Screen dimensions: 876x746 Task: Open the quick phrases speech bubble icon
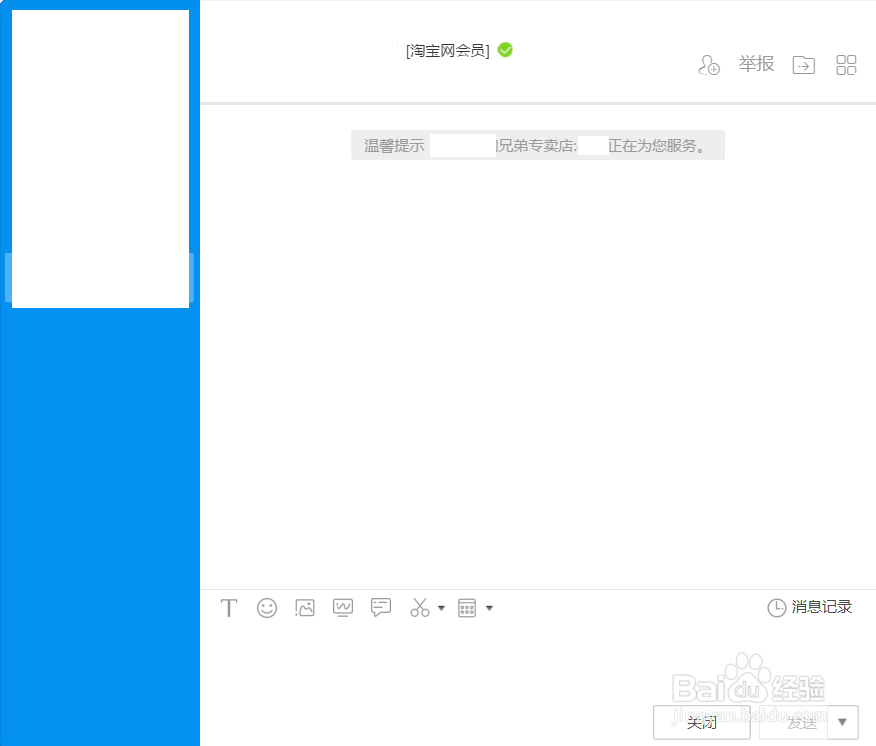tap(380, 607)
